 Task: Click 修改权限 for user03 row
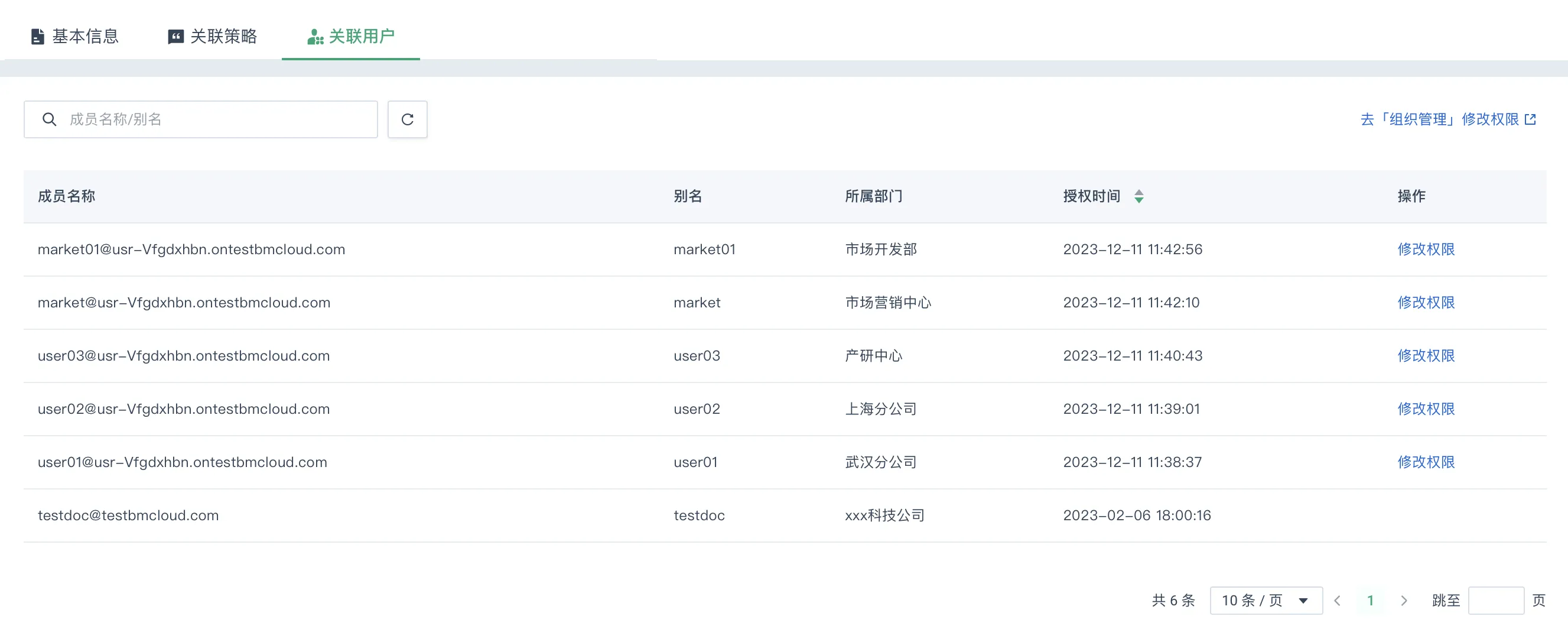(1426, 356)
